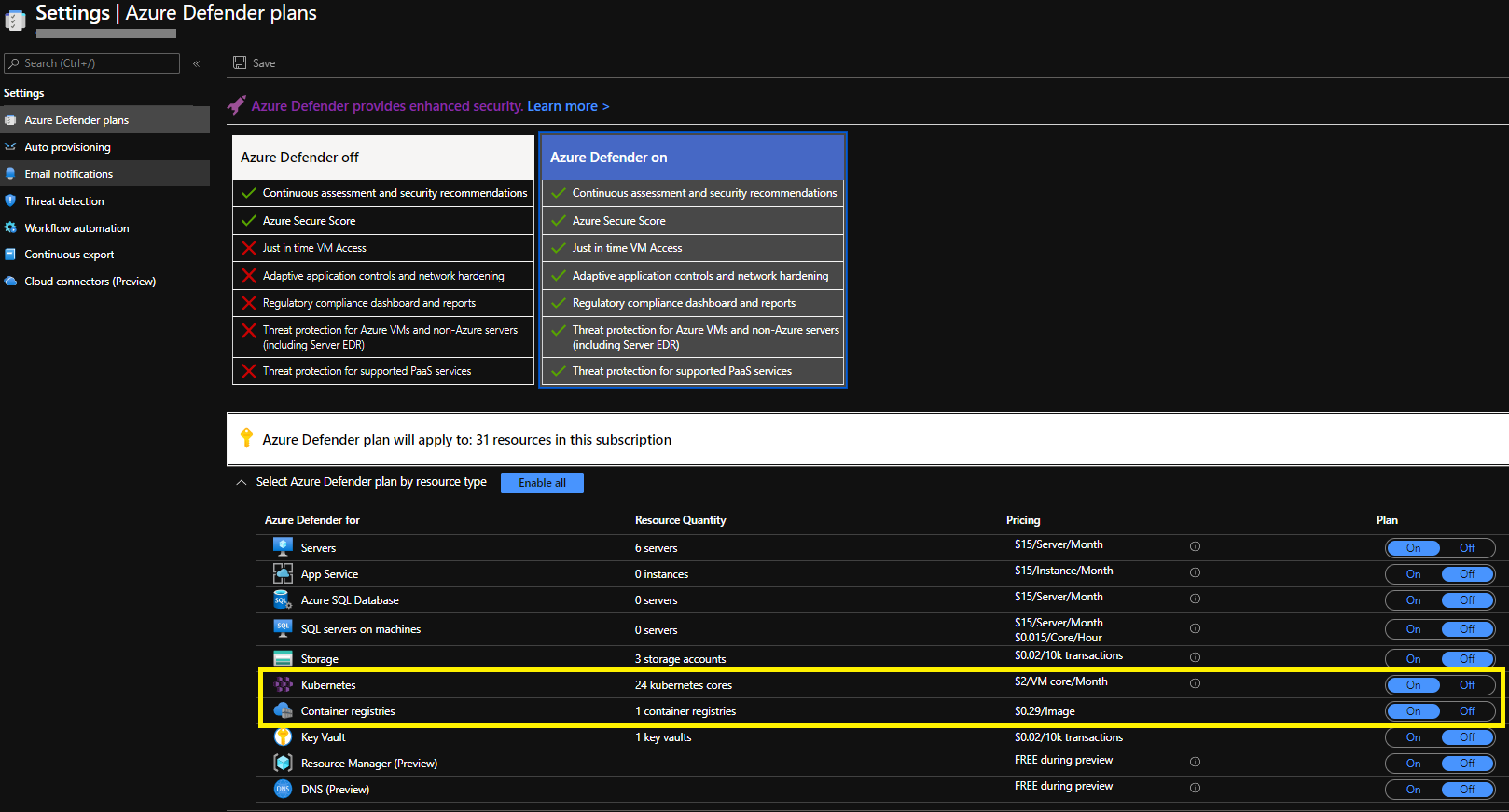Click the Resource Manager pricing info icon
This screenshot has width=1509, height=812.
pyautogui.click(x=1195, y=762)
